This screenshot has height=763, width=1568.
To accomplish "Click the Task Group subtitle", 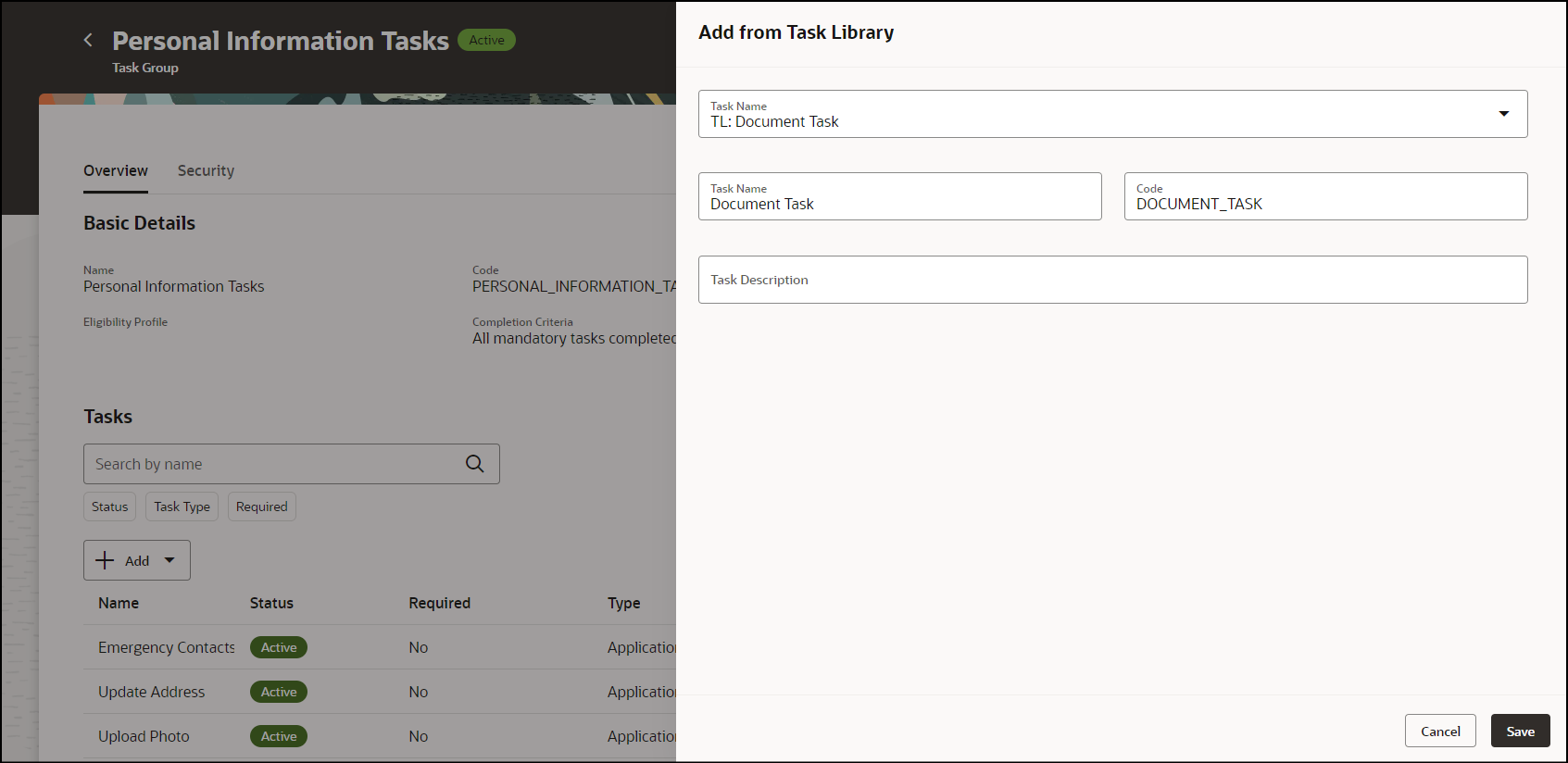I will click(145, 68).
